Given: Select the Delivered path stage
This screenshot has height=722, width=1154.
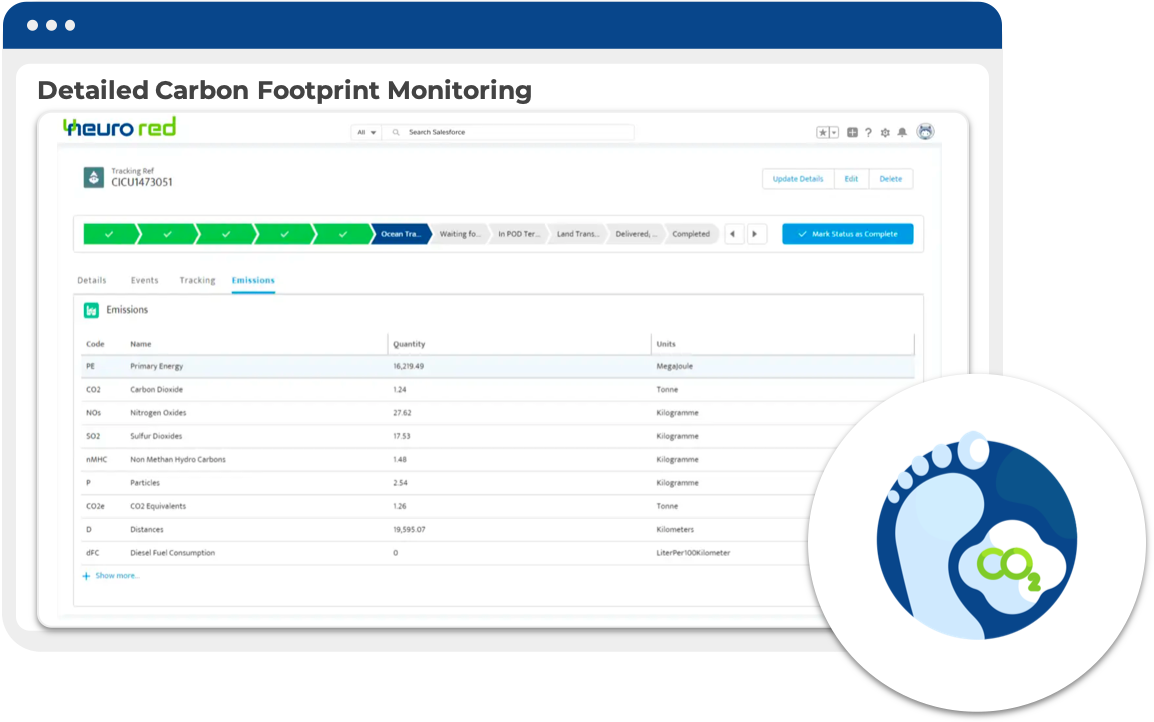Looking at the screenshot, I should (635, 234).
